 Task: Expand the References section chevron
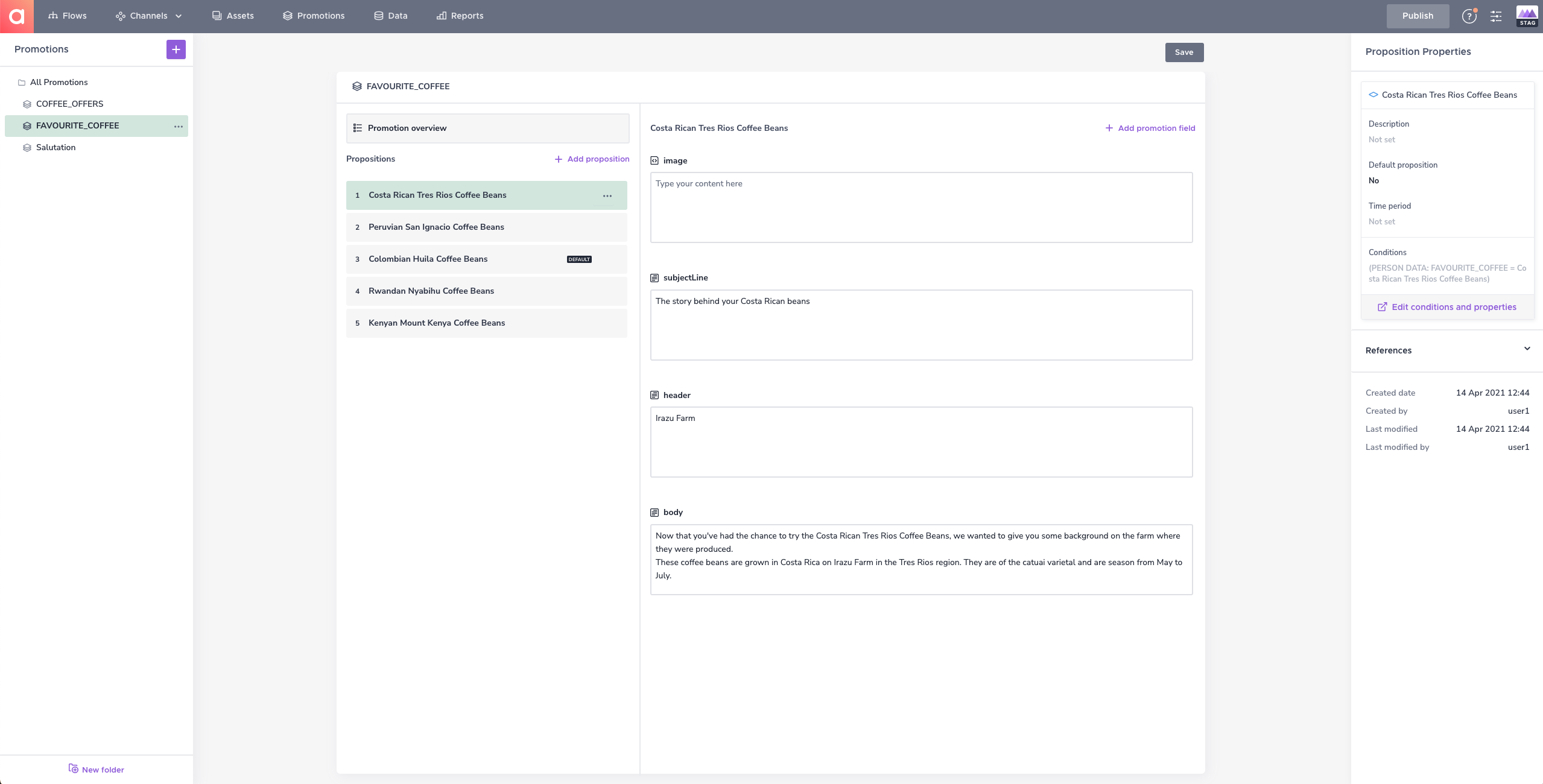(1527, 349)
